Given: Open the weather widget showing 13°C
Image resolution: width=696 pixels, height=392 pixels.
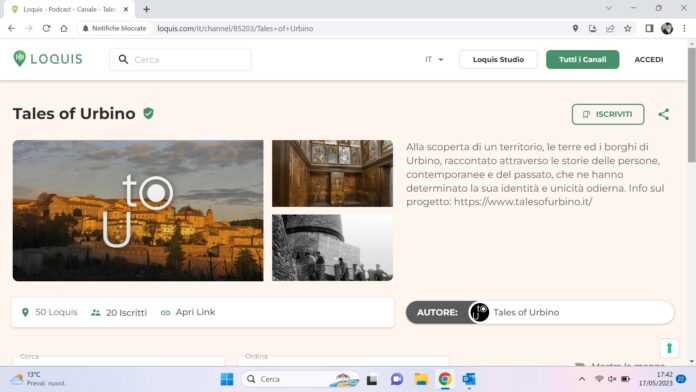Looking at the screenshot, I should coord(39,379).
